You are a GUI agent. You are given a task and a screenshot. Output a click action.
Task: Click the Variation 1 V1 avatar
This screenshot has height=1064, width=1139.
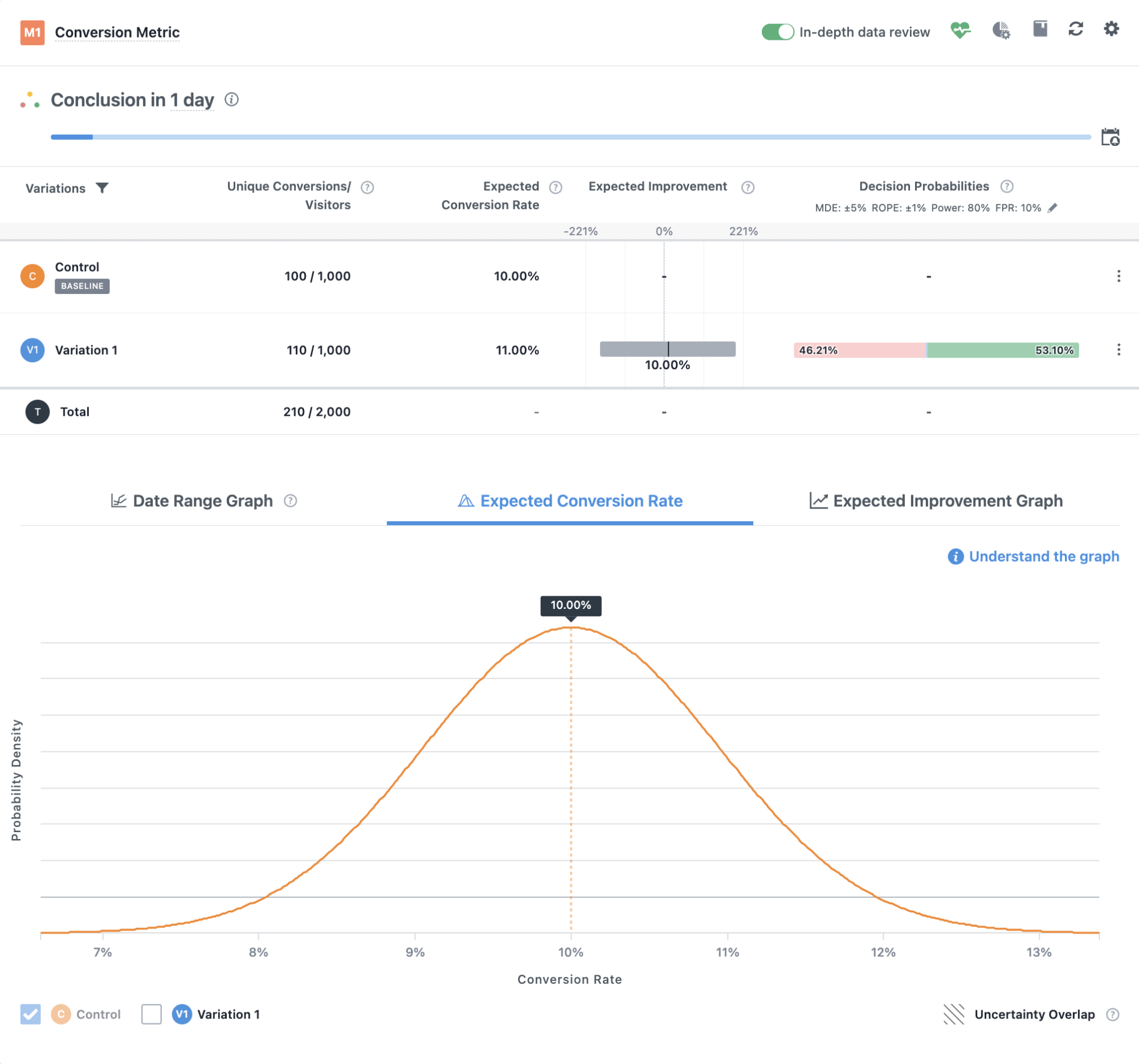tap(32, 350)
